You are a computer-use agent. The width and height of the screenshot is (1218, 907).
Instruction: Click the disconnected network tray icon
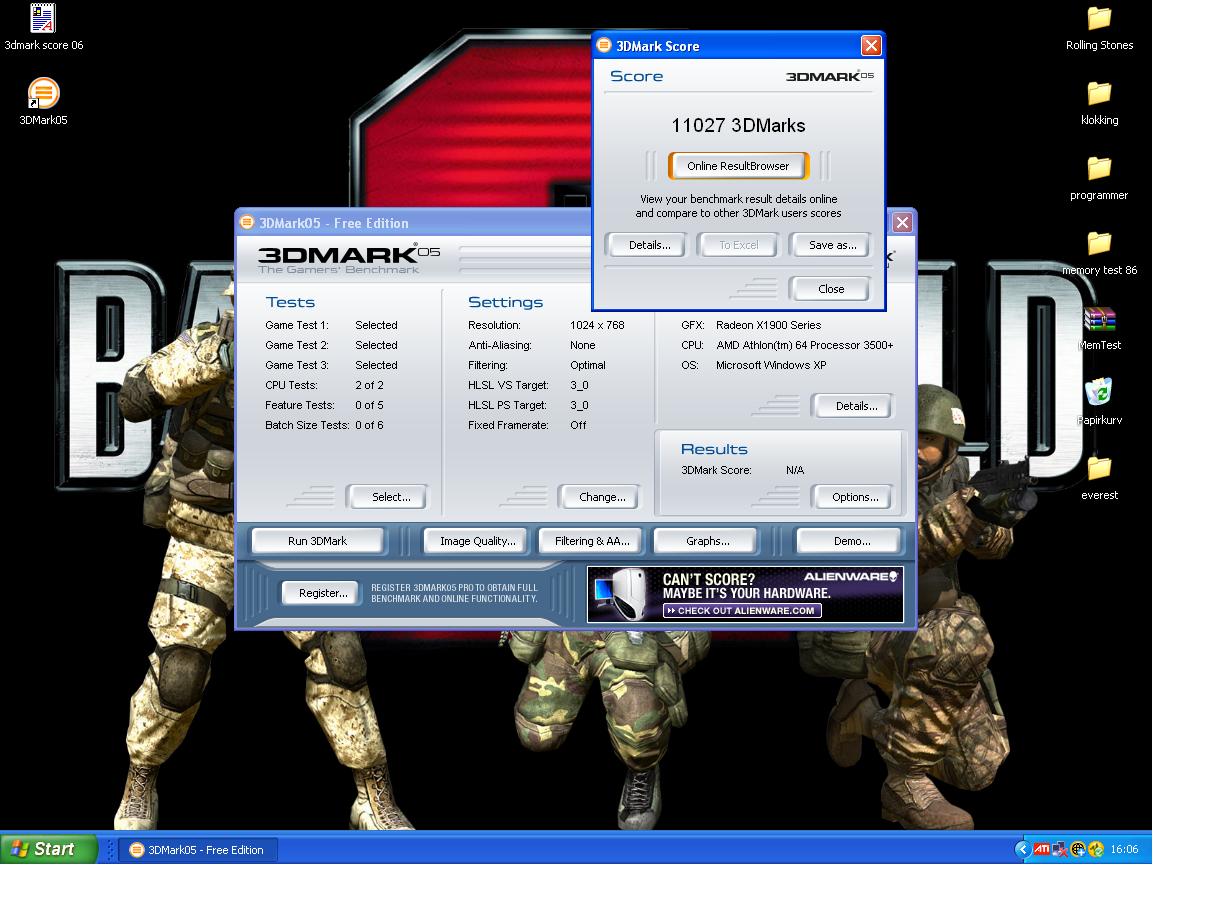click(1059, 849)
